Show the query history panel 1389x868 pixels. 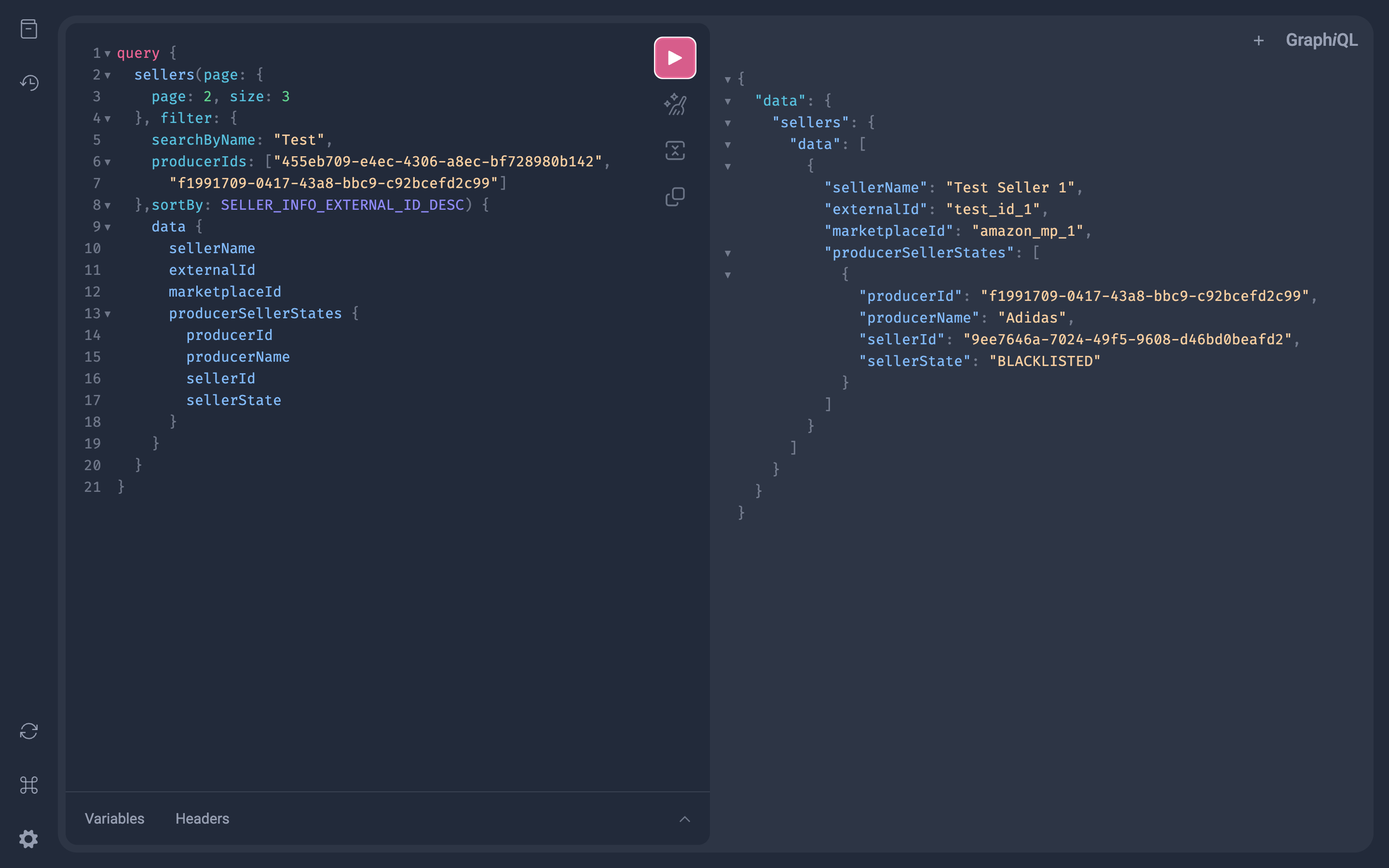(29, 82)
